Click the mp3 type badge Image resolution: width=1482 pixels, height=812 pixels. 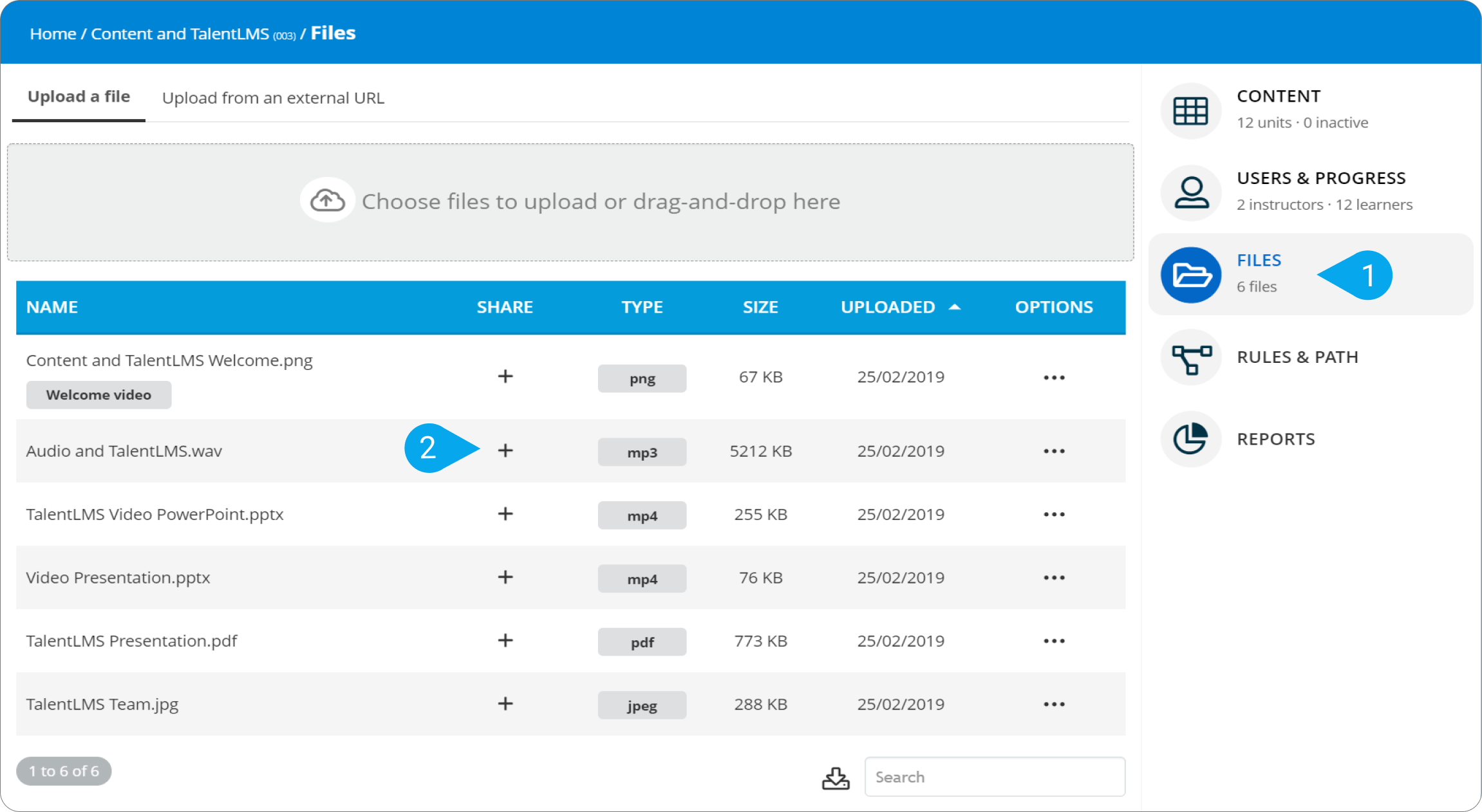[x=642, y=452]
